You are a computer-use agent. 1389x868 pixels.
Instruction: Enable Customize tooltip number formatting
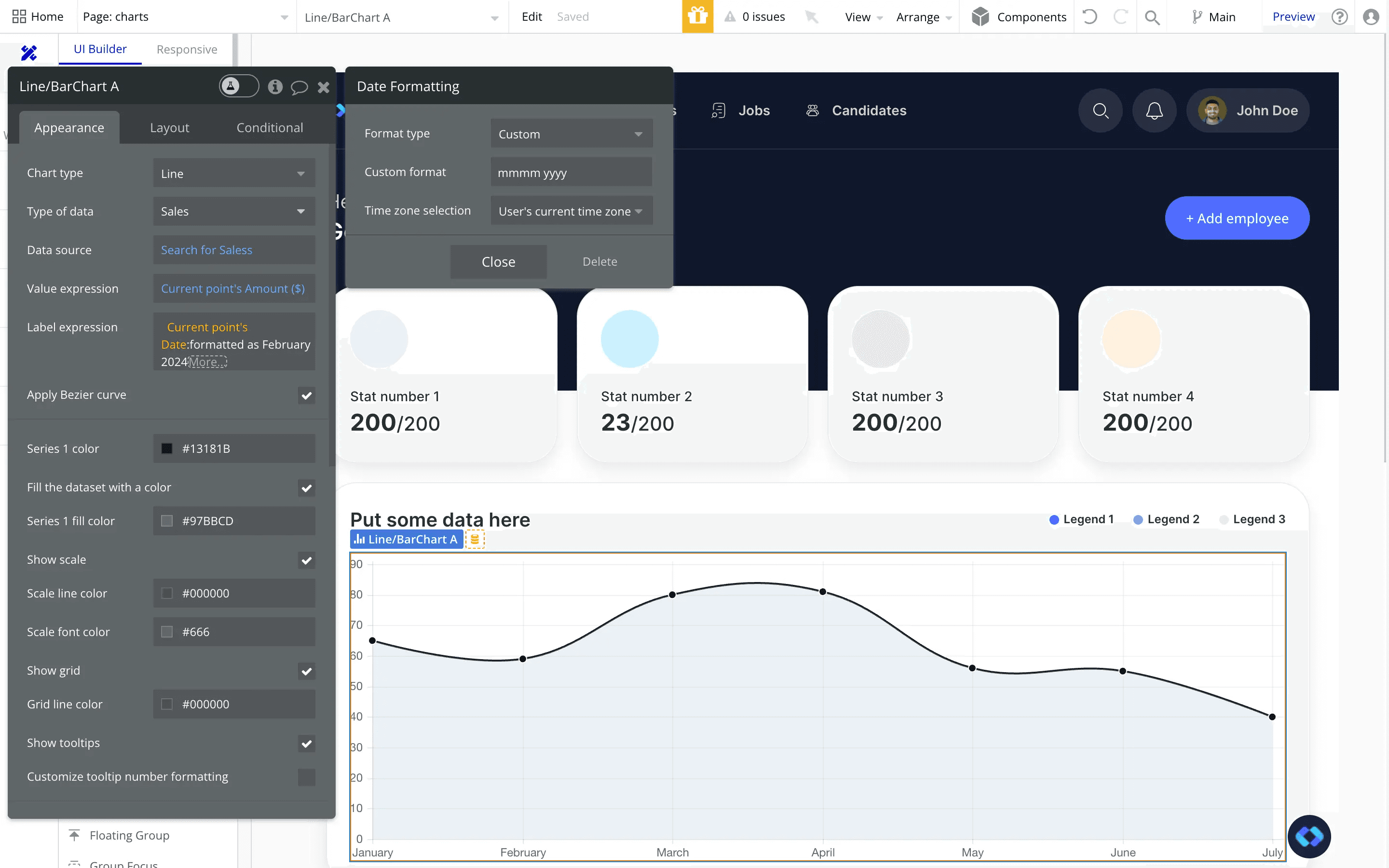307,777
